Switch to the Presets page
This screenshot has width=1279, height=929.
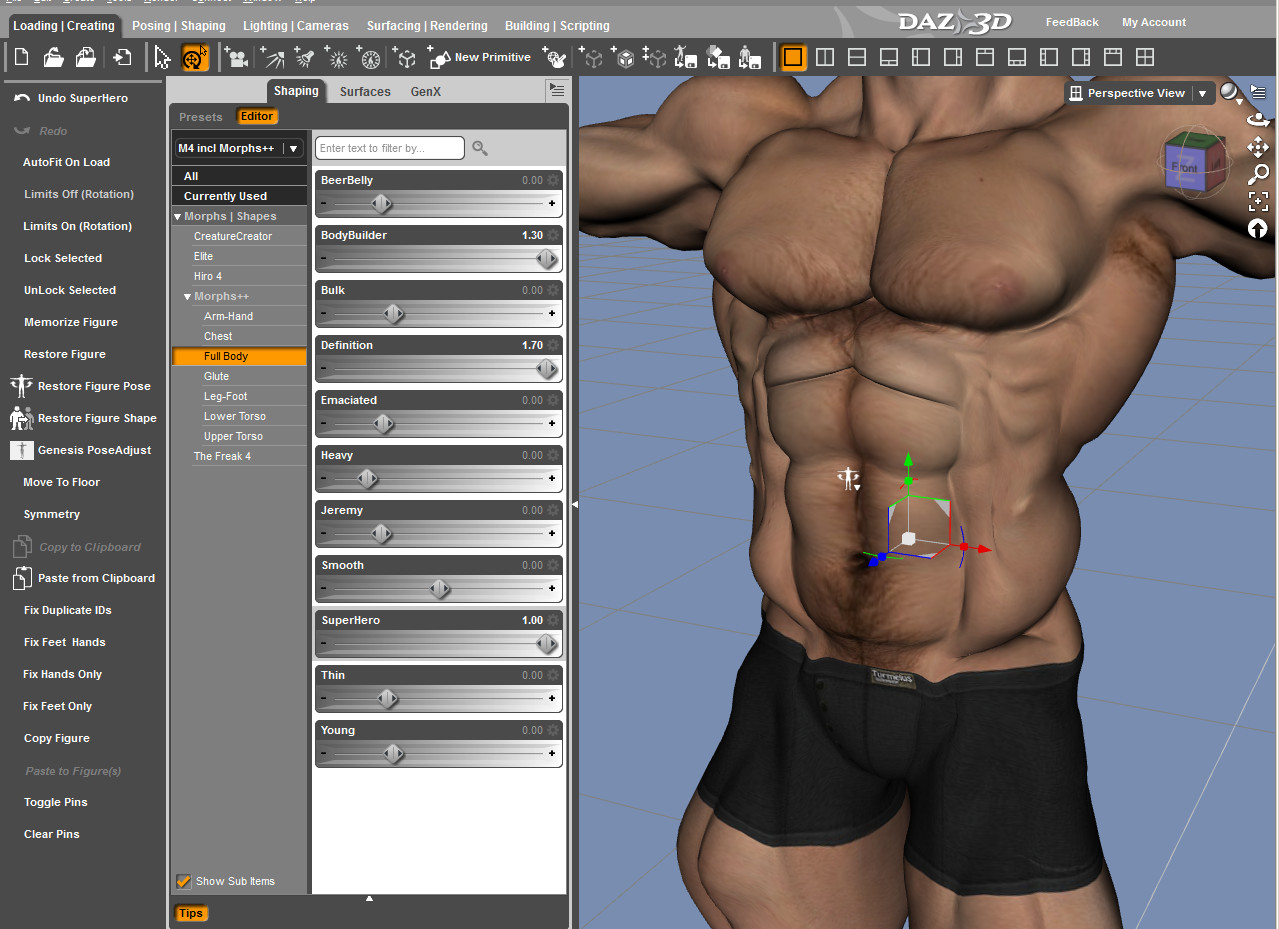tap(200, 117)
